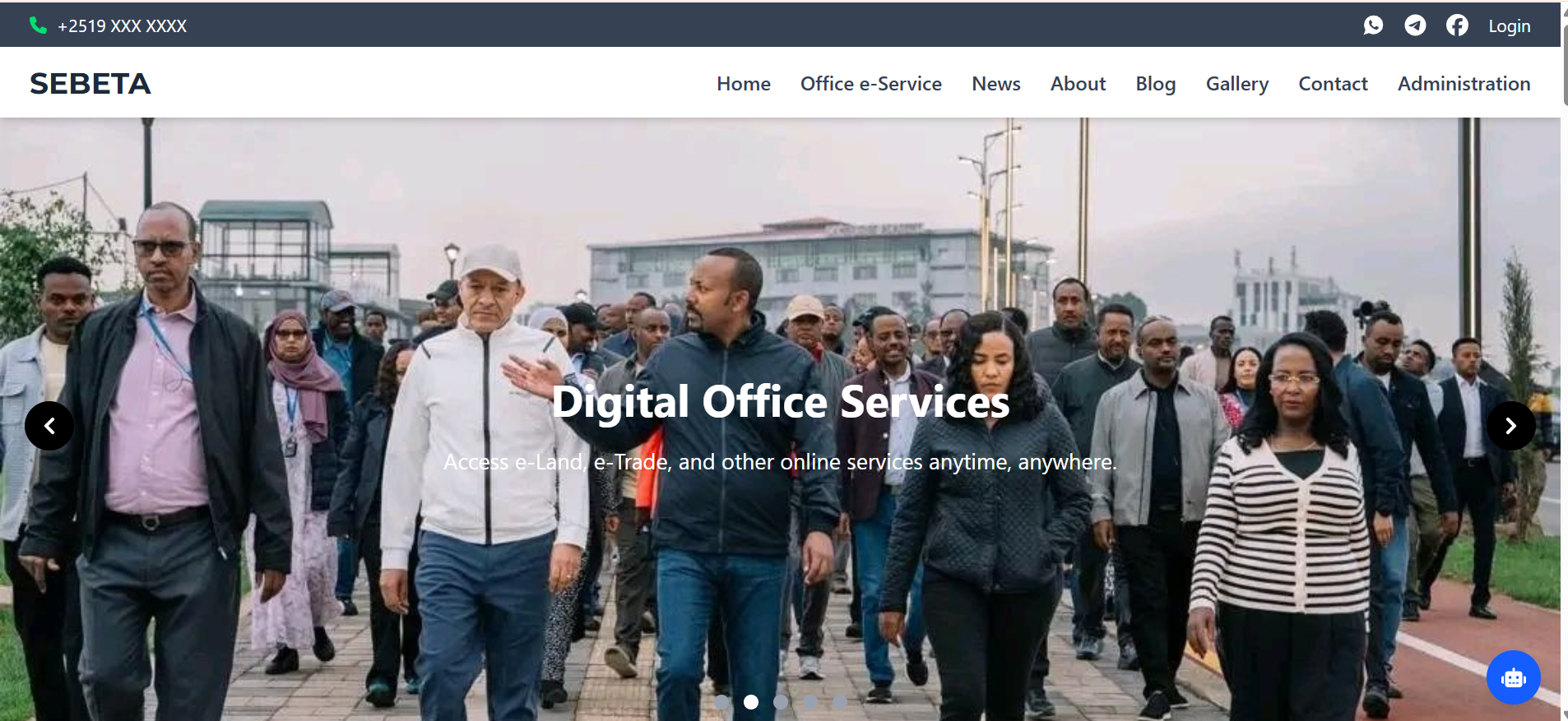Open the Office e-Service menu
The width and height of the screenshot is (1568, 721).
click(x=870, y=84)
